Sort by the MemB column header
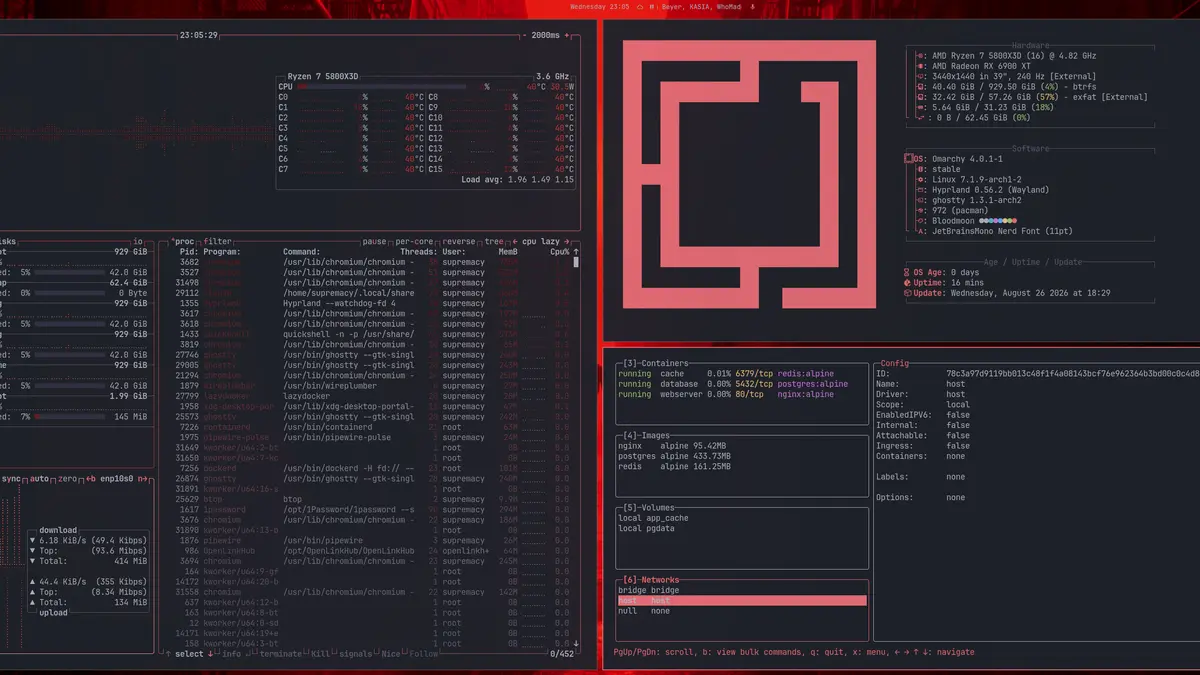Viewport: 1200px width, 675px height. tap(507, 252)
